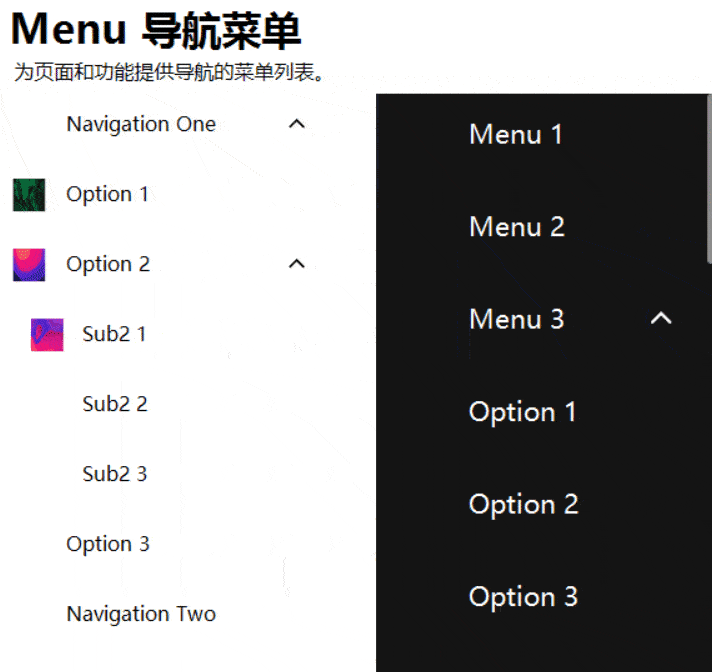This screenshot has height=672, width=712.
Task: Select Menu 2 in dark menu
Action: coord(517,227)
